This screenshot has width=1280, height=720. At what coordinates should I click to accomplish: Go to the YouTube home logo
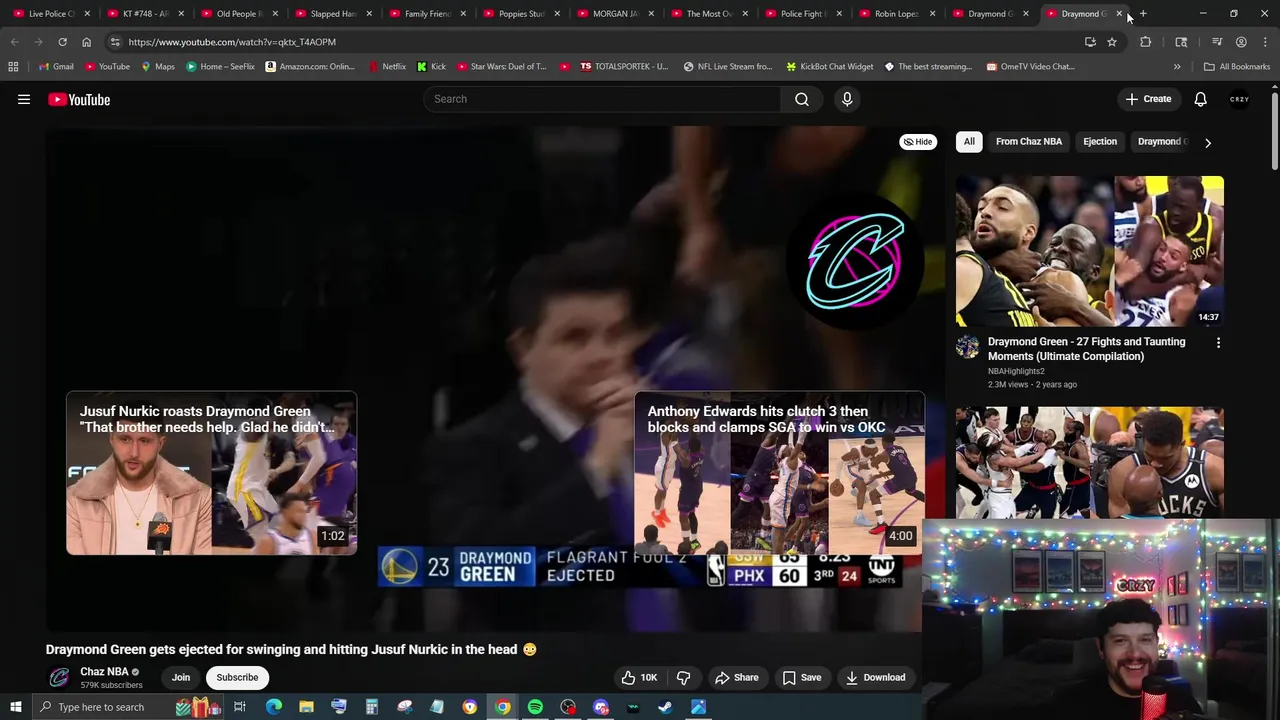pos(79,99)
